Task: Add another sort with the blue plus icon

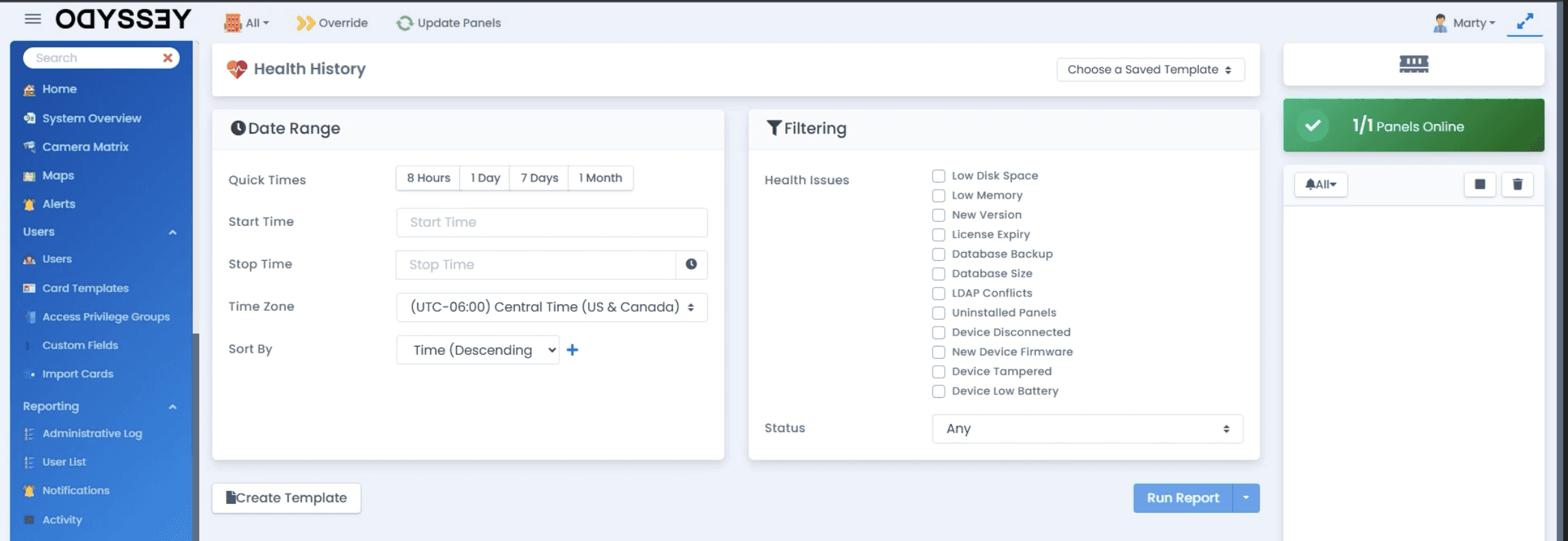Action: (x=572, y=350)
